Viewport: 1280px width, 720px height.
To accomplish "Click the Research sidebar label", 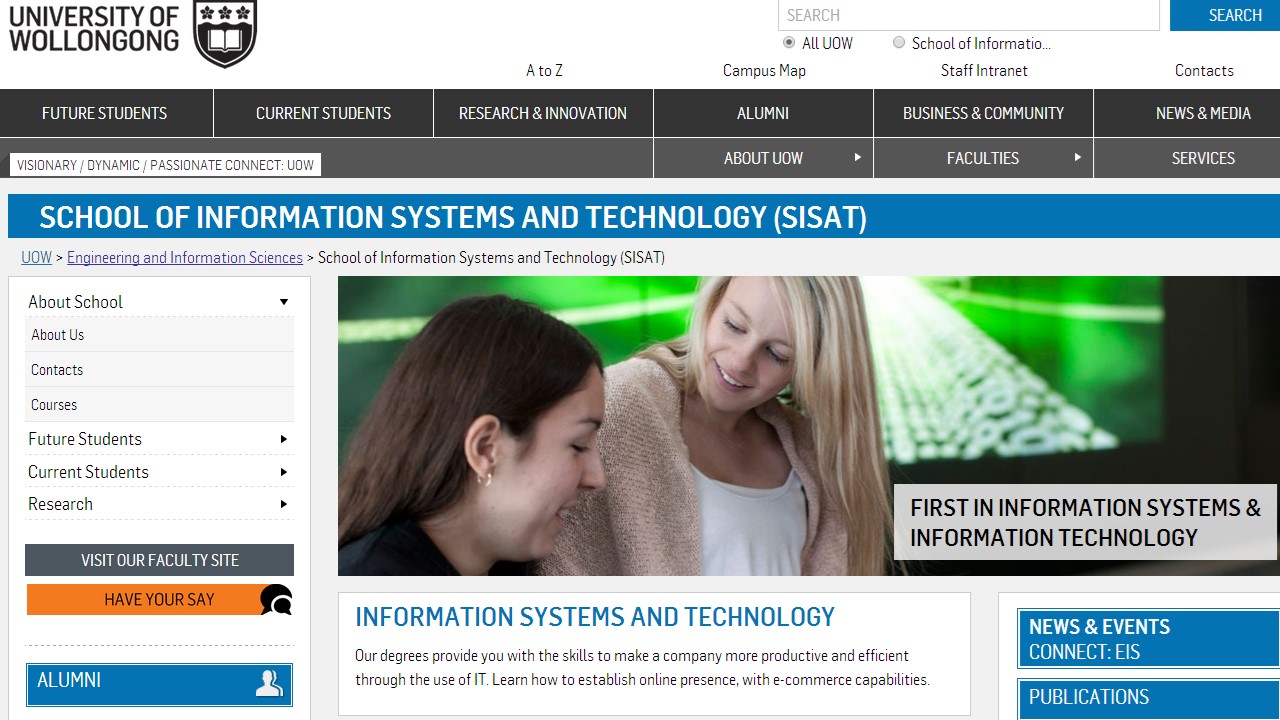I will (60, 504).
